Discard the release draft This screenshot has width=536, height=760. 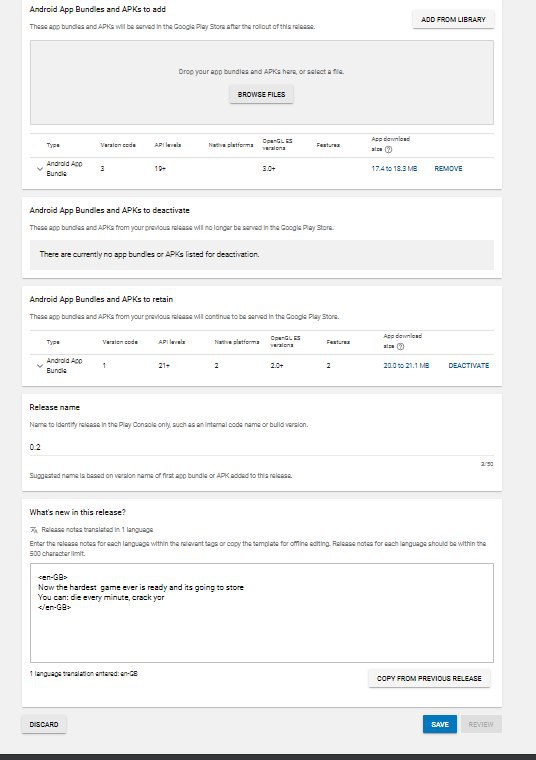(x=44, y=724)
